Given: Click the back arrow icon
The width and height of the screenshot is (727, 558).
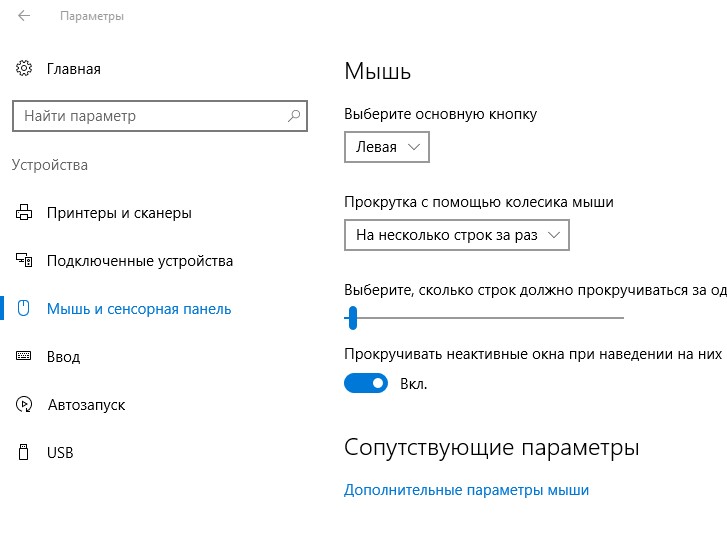Looking at the screenshot, I should (24, 17).
